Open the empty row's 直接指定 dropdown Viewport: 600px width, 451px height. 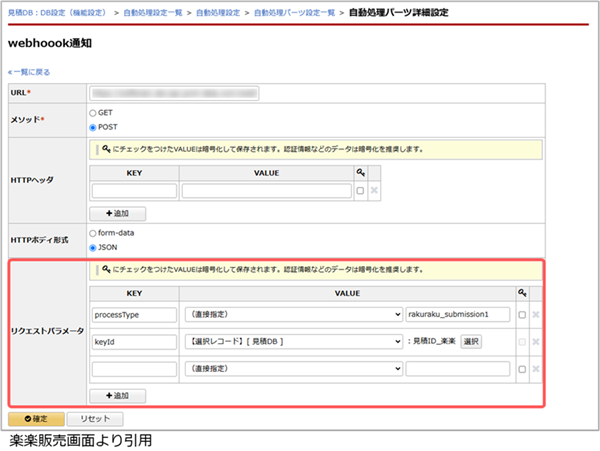click(x=292, y=369)
